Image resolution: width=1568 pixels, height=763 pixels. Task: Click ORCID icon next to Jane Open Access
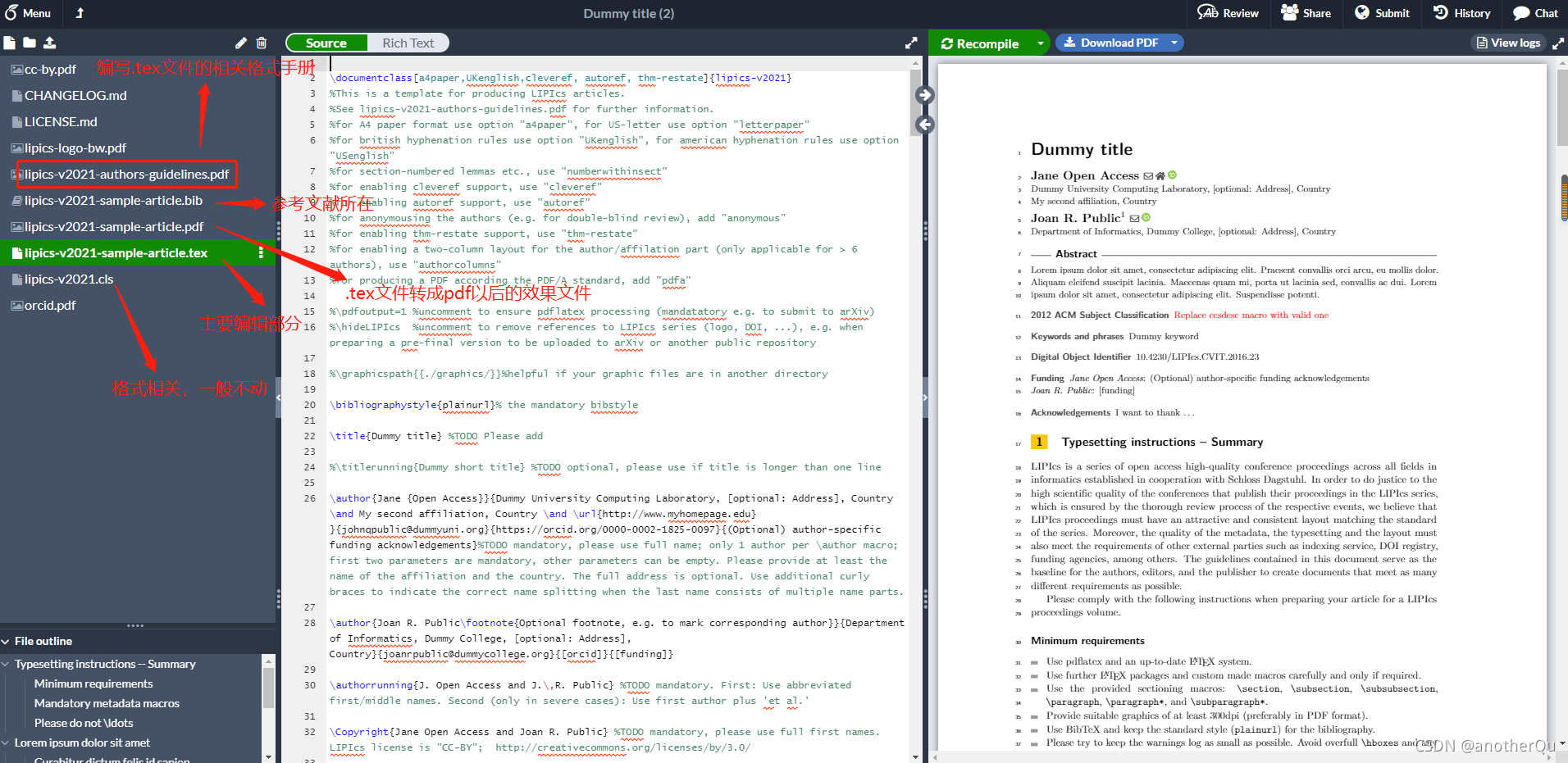pyautogui.click(x=1173, y=175)
